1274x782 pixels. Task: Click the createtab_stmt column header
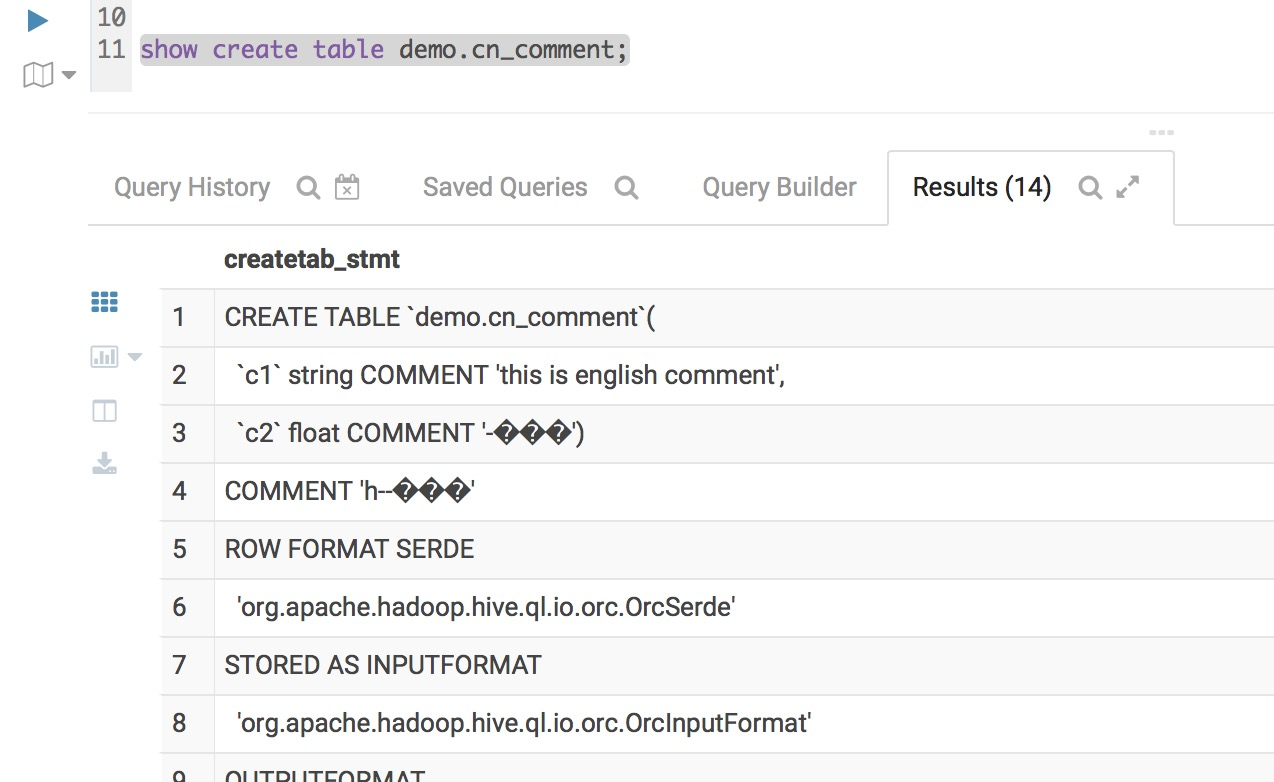pyautogui.click(x=312, y=259)
